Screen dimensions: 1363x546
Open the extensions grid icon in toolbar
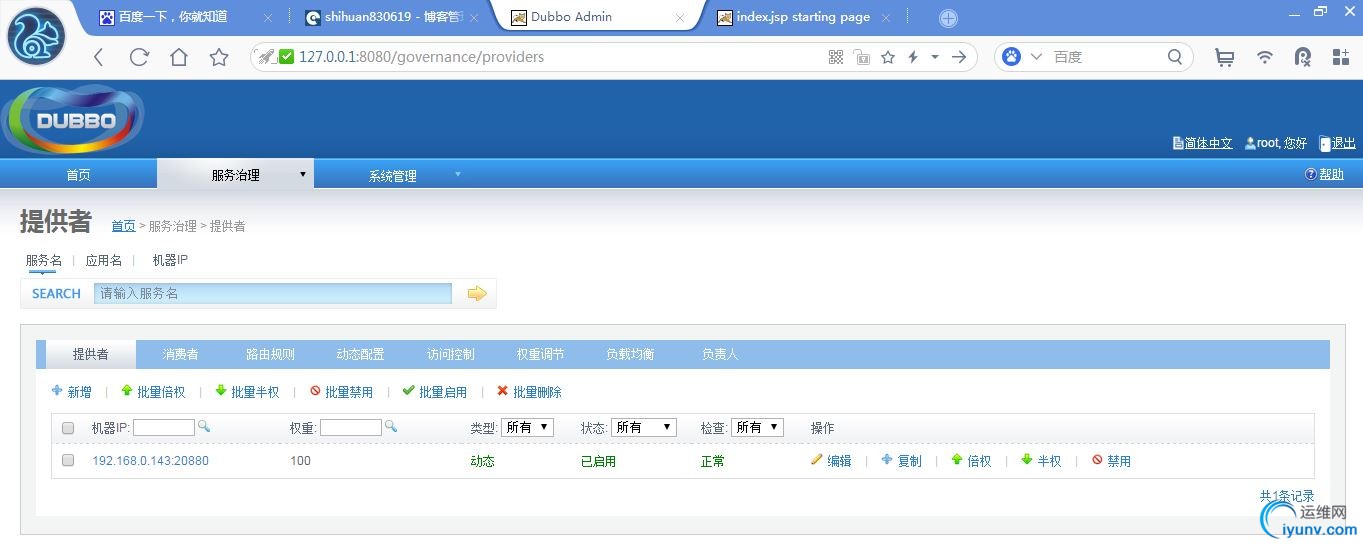(1341, 57)
